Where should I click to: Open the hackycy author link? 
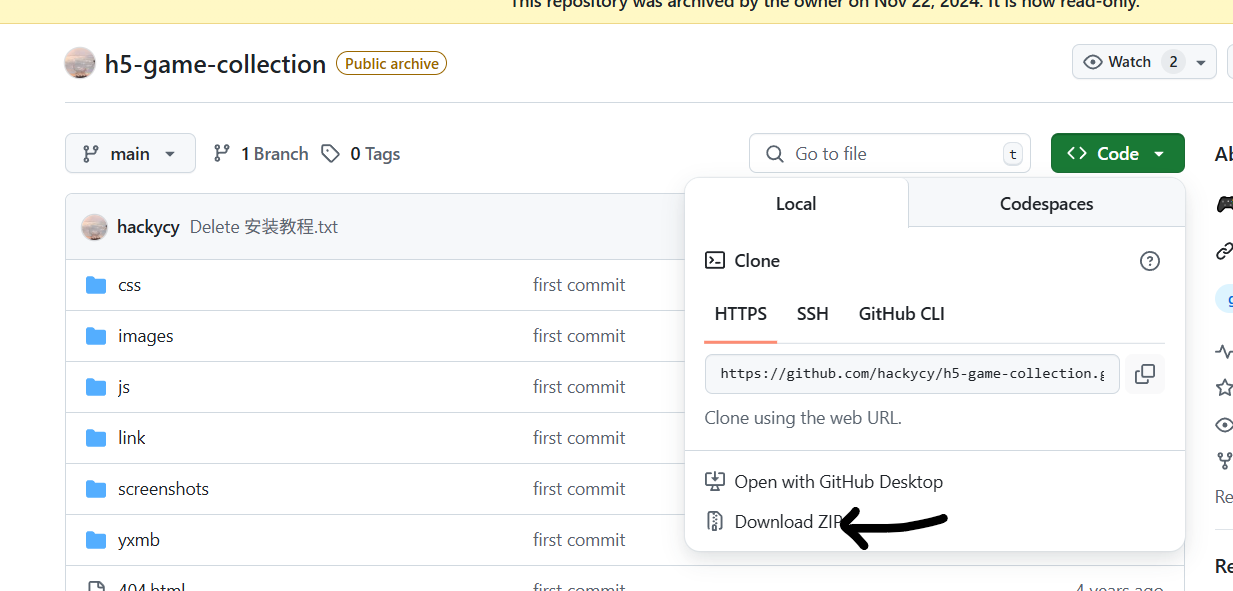click(x=148, y=227)
